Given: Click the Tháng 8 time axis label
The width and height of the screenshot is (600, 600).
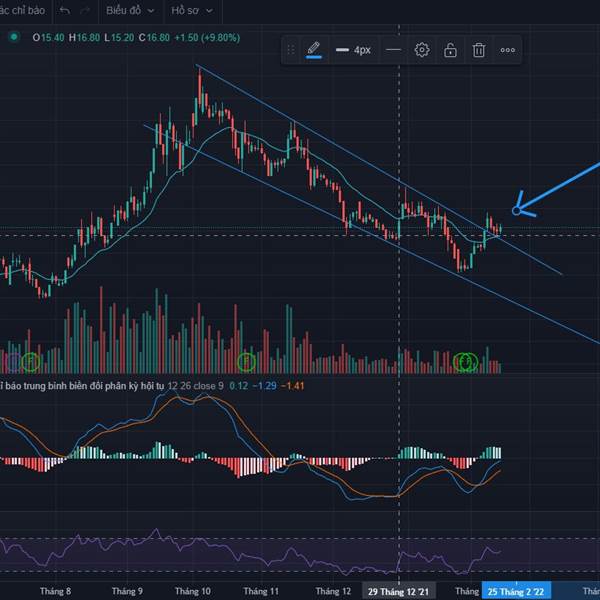Looking at the screenshot, I should (x=55, y=591).
